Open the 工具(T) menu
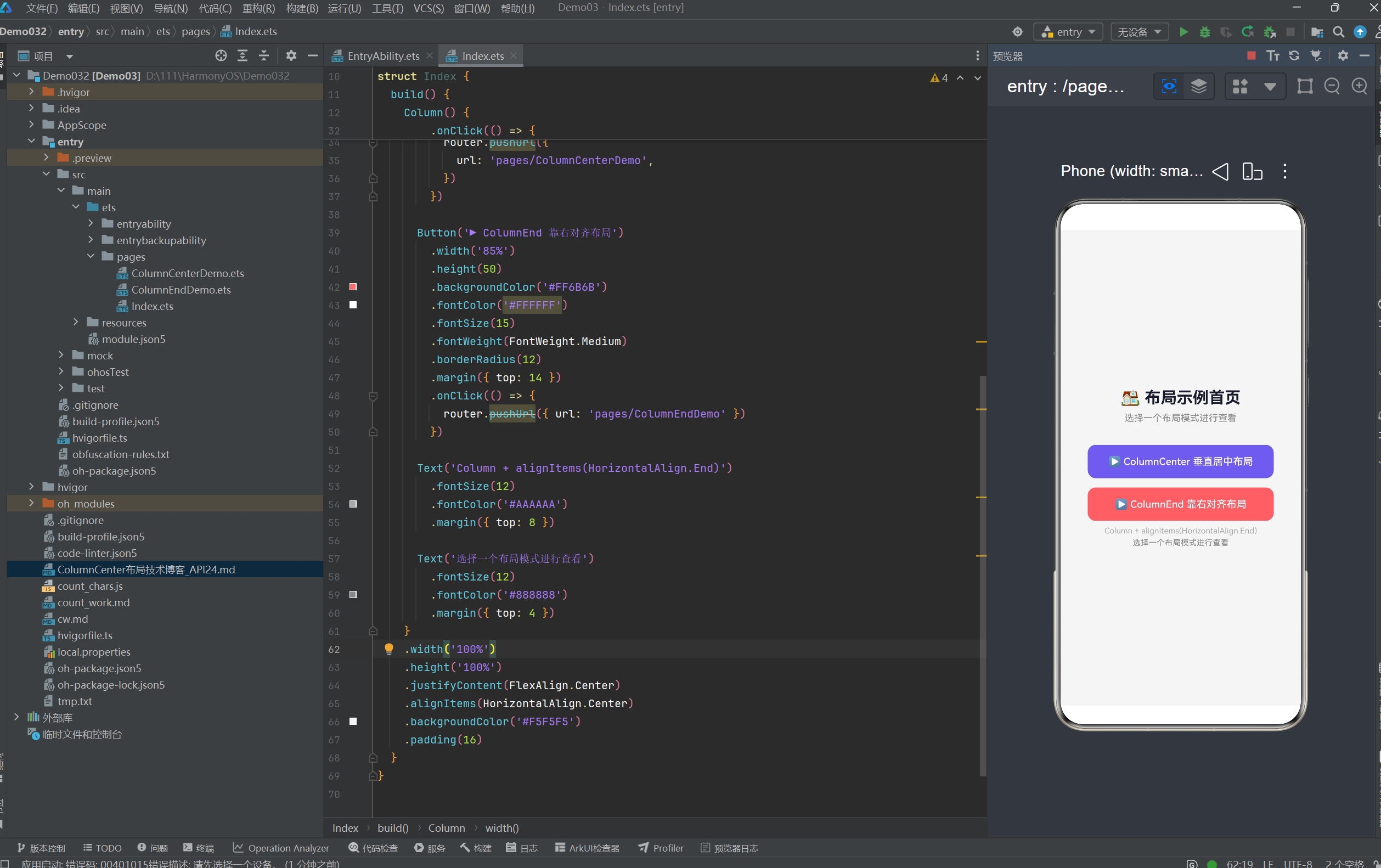The width and height of the screenshot is (1381, 868). click(x=388, y=8)
